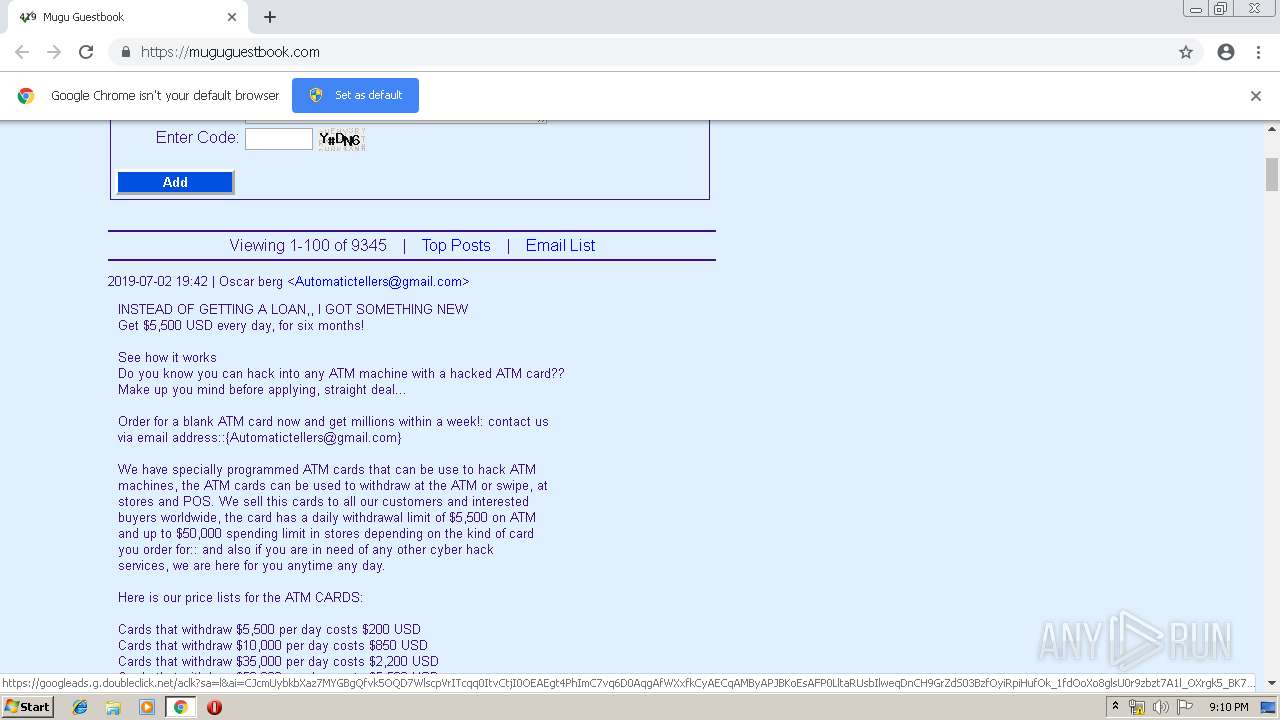Screen dimensions: 1280x720
Task: Click the red shield taskbar icon
Action: click(214, 707)
